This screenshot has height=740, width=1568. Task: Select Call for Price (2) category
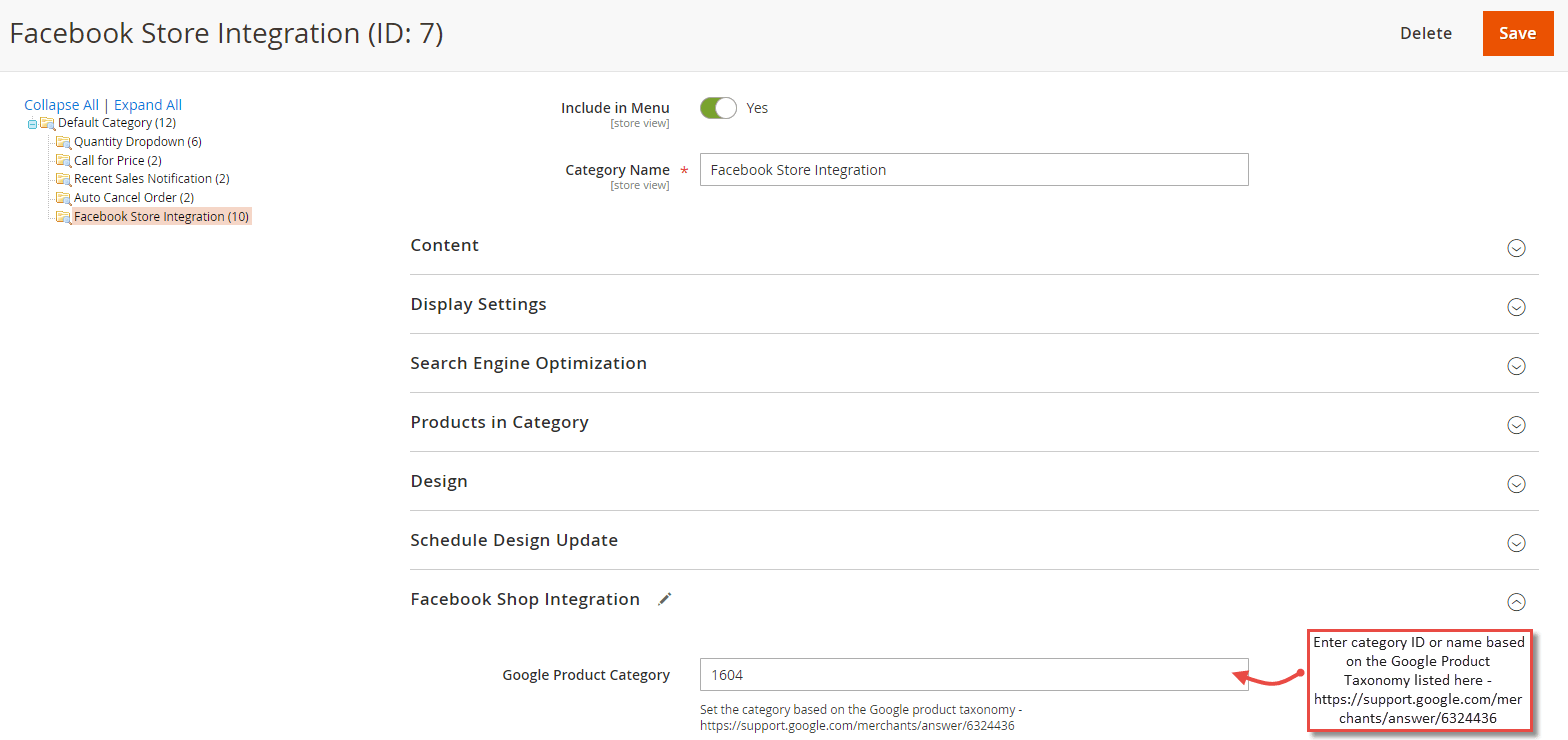point(118,161)
